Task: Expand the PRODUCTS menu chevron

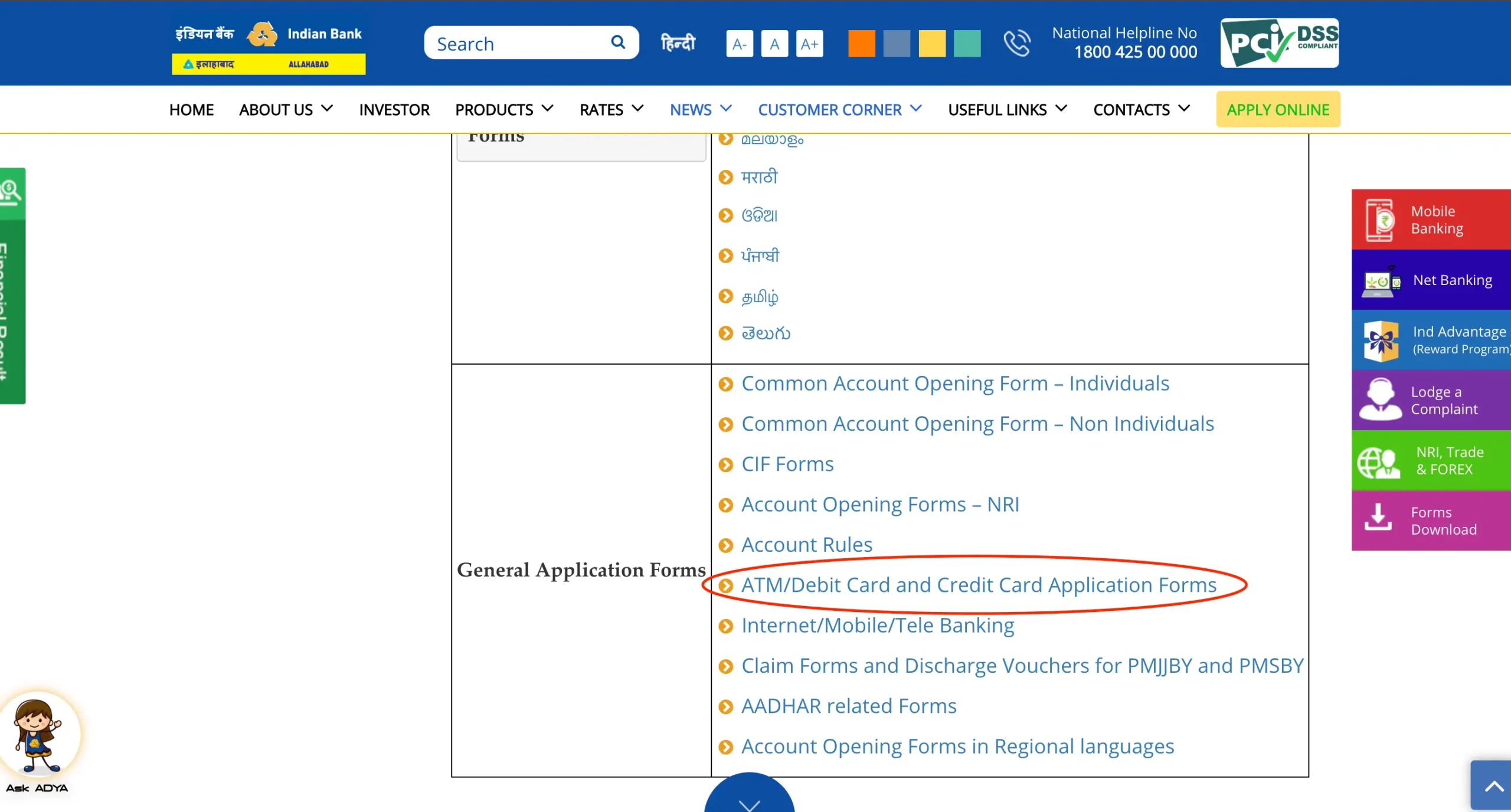Action: (548, 109)
